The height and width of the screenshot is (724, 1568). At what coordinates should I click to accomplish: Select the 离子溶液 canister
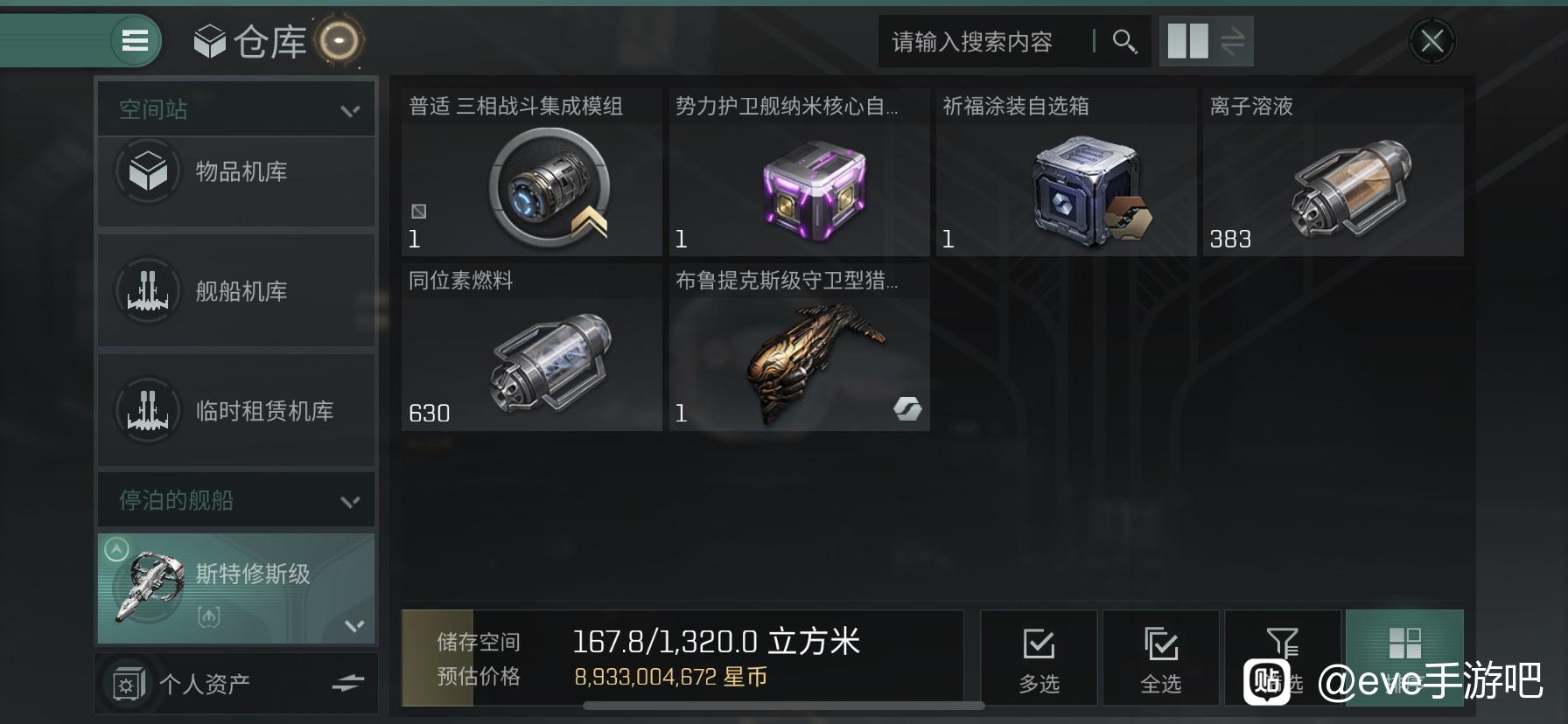tap(1333, 172)
